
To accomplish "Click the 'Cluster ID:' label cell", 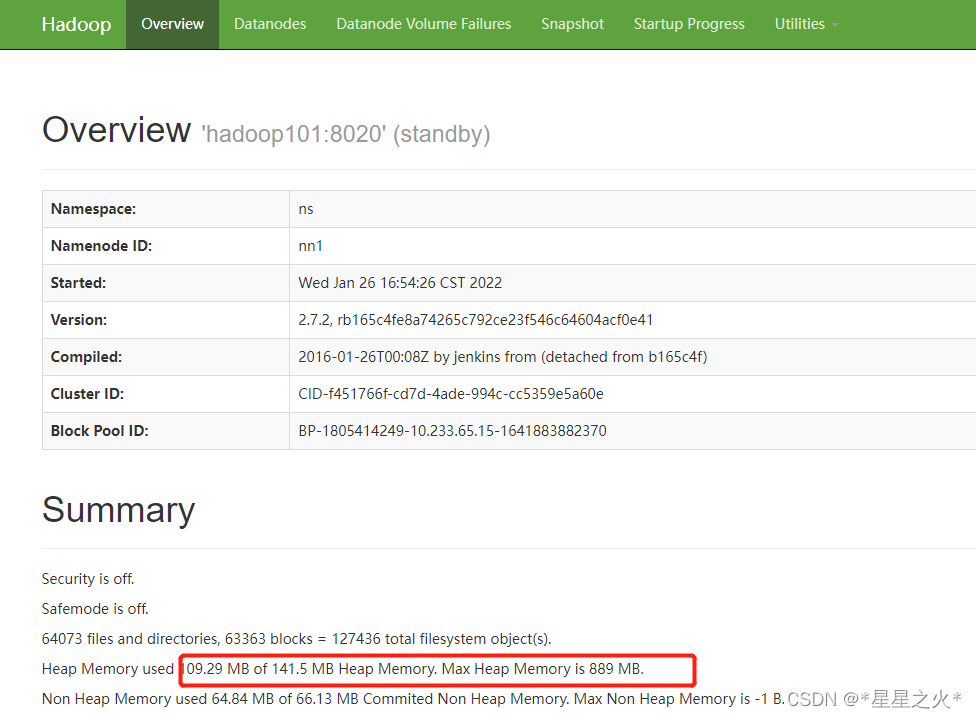I will (x=166, y=394).
